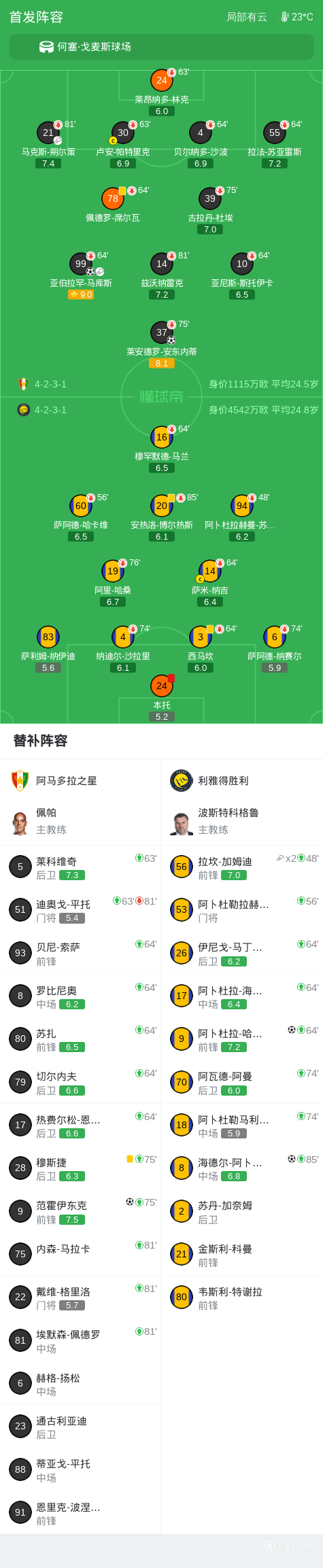Select jersey 37 莱安德罗-安东内蒂

pyautogui.click(x=162, y=332)
